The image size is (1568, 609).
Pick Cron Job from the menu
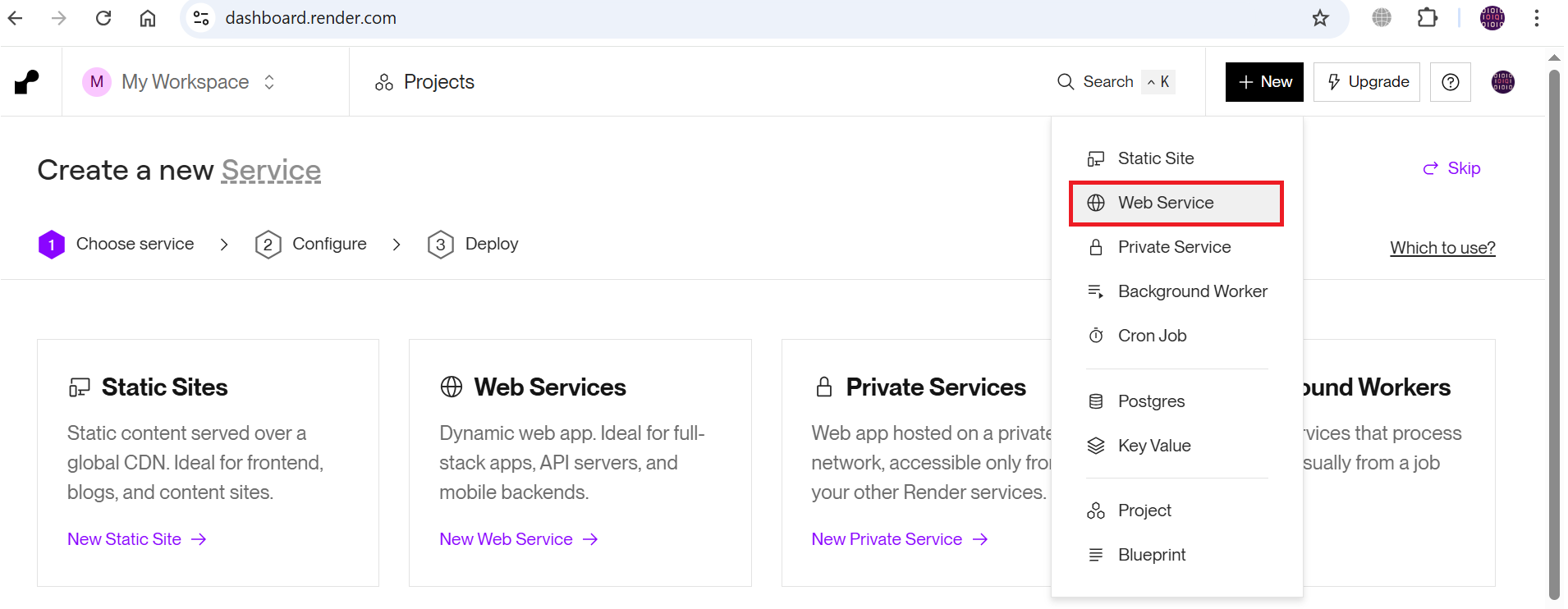[x=1152, y=336]
